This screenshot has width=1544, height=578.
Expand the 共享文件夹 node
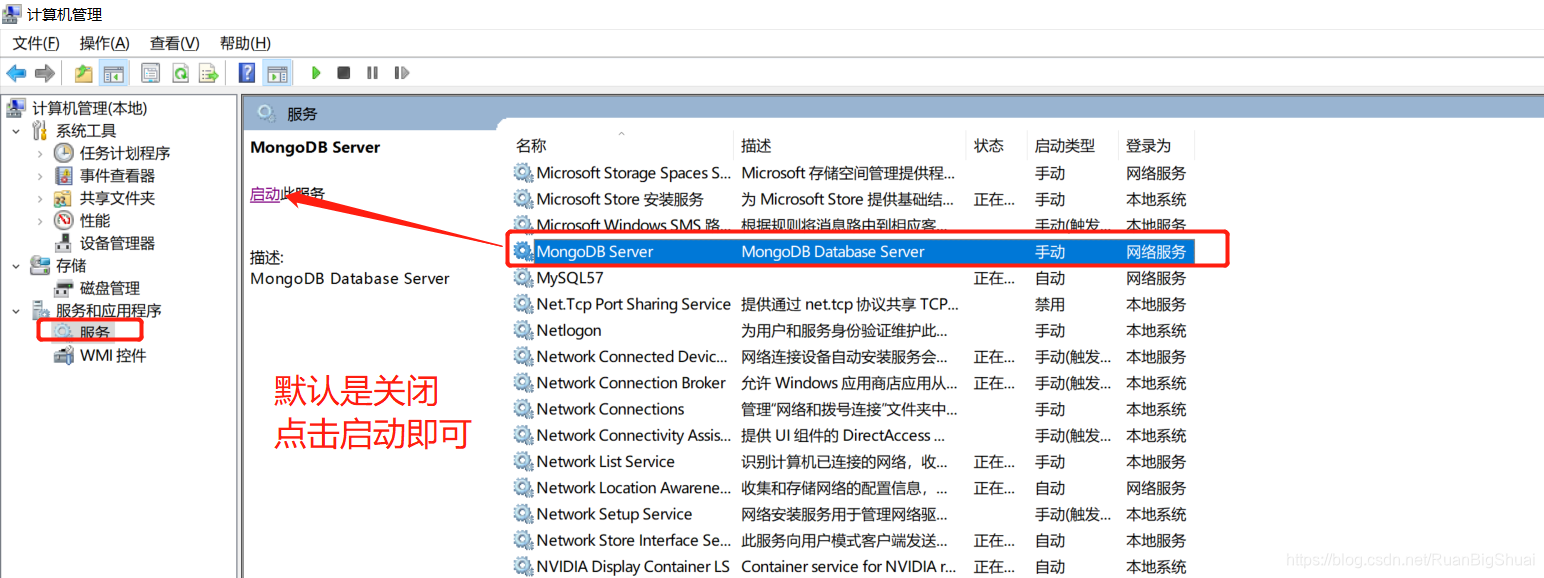[40, 198]
